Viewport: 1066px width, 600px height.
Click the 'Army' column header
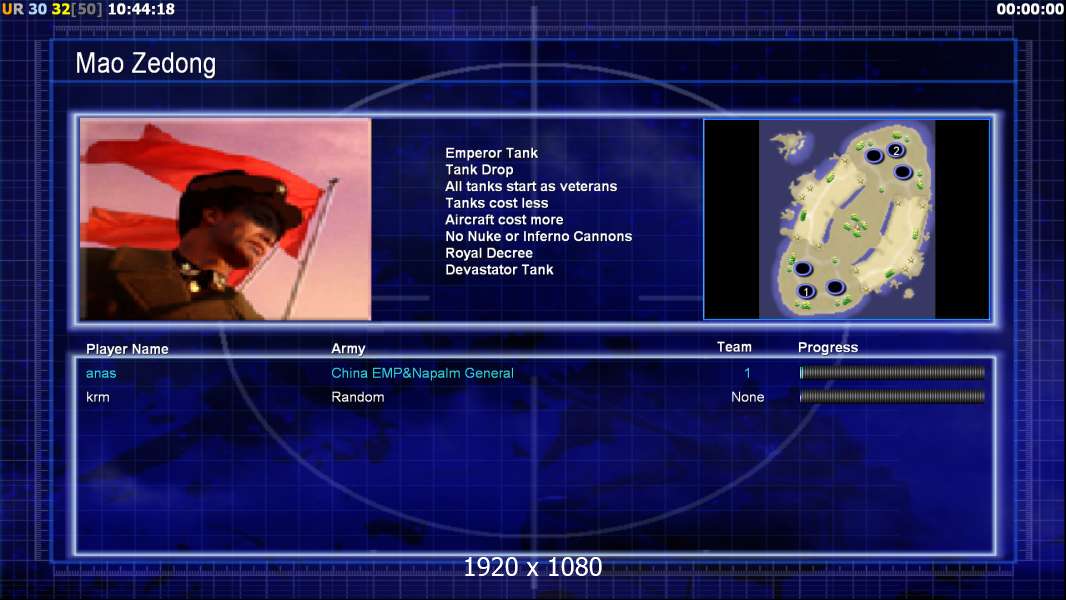(x=348, y=349)
